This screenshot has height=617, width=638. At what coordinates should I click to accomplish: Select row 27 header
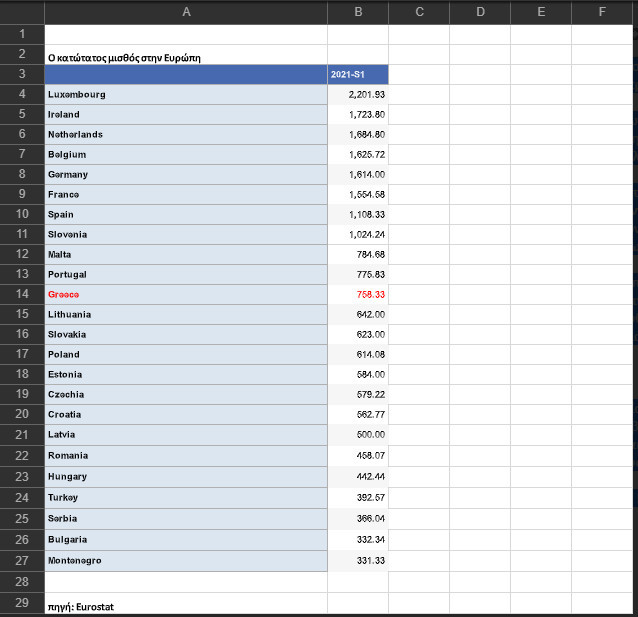(22, 561)
